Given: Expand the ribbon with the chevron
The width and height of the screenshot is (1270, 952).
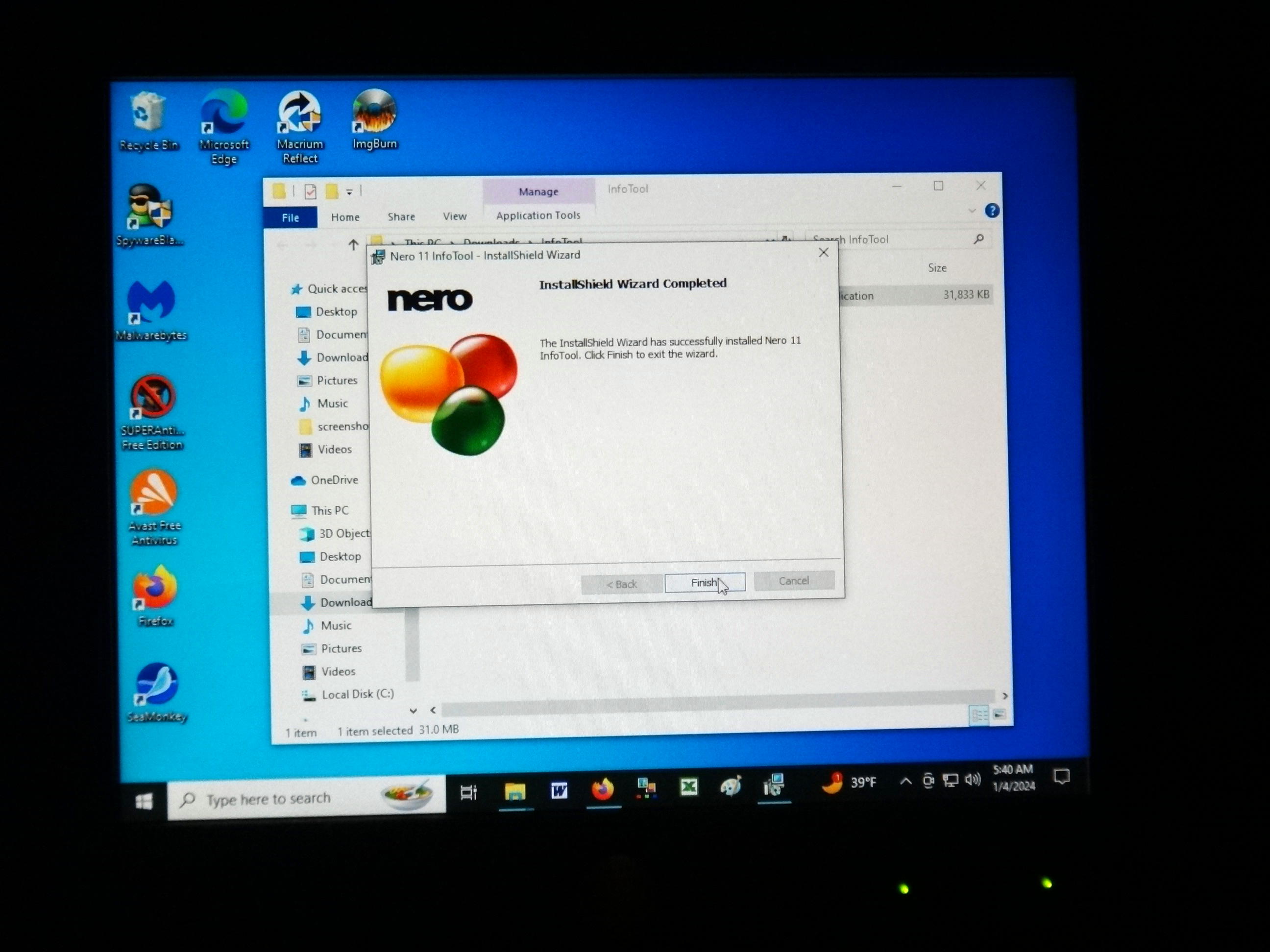Looking at the screenshot, I should [x=972, y=211].
